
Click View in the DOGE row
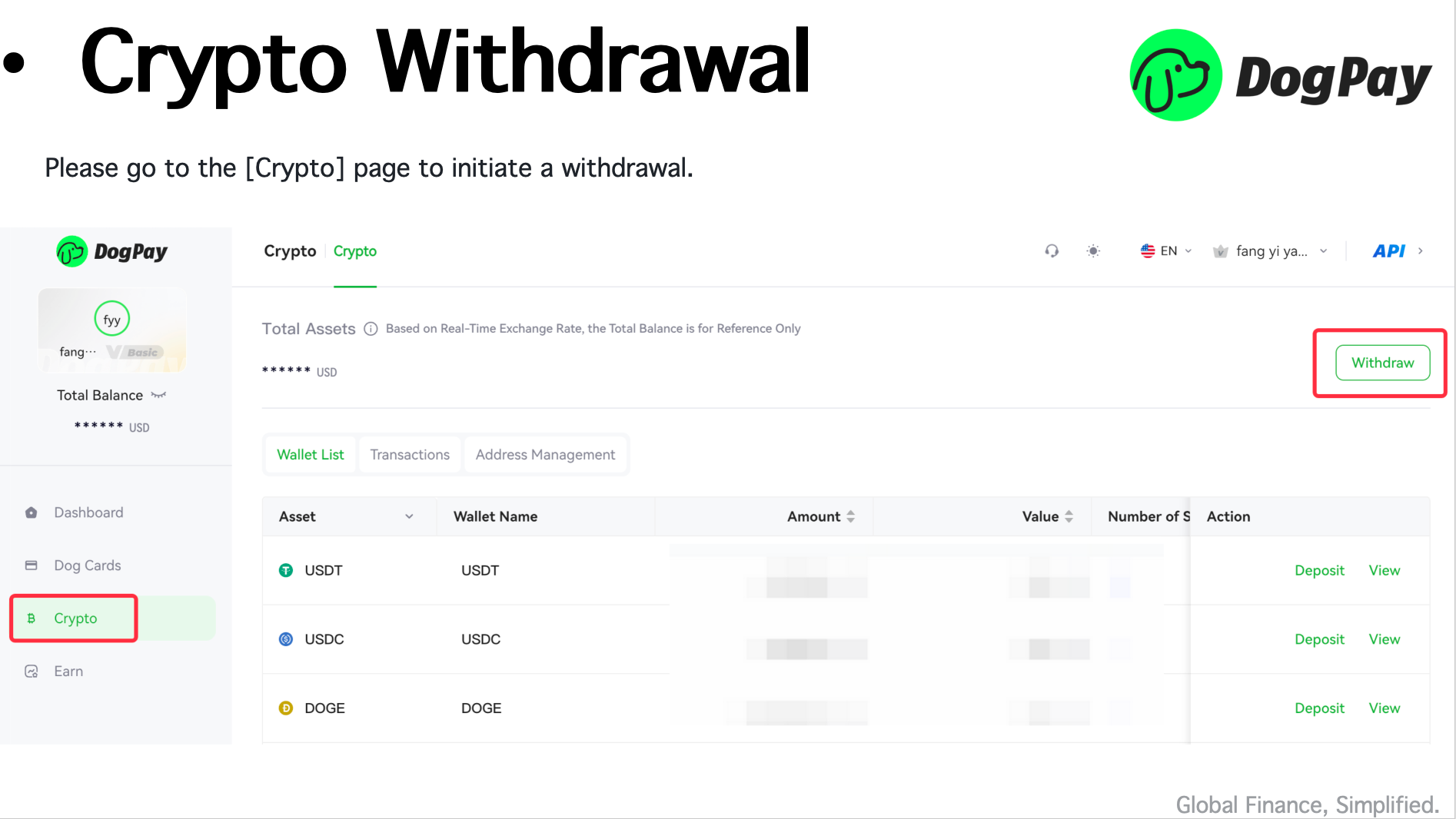point(1385,708)
